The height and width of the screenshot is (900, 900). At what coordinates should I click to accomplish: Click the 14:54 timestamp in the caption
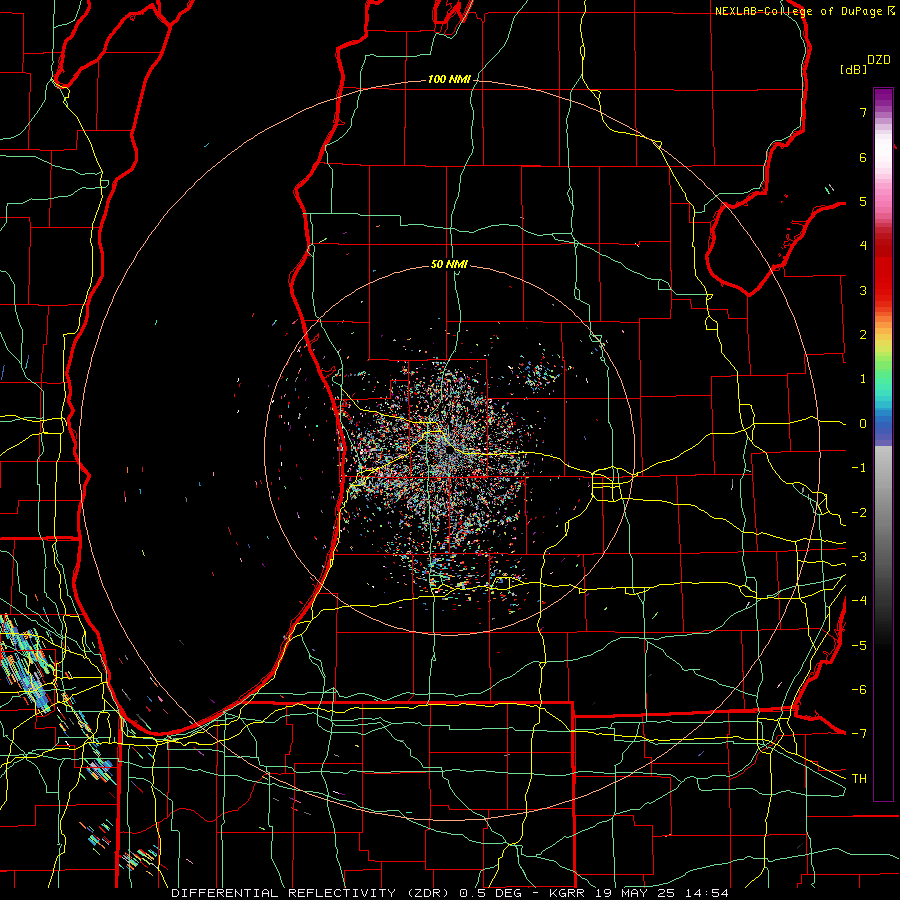pos(707,893)
